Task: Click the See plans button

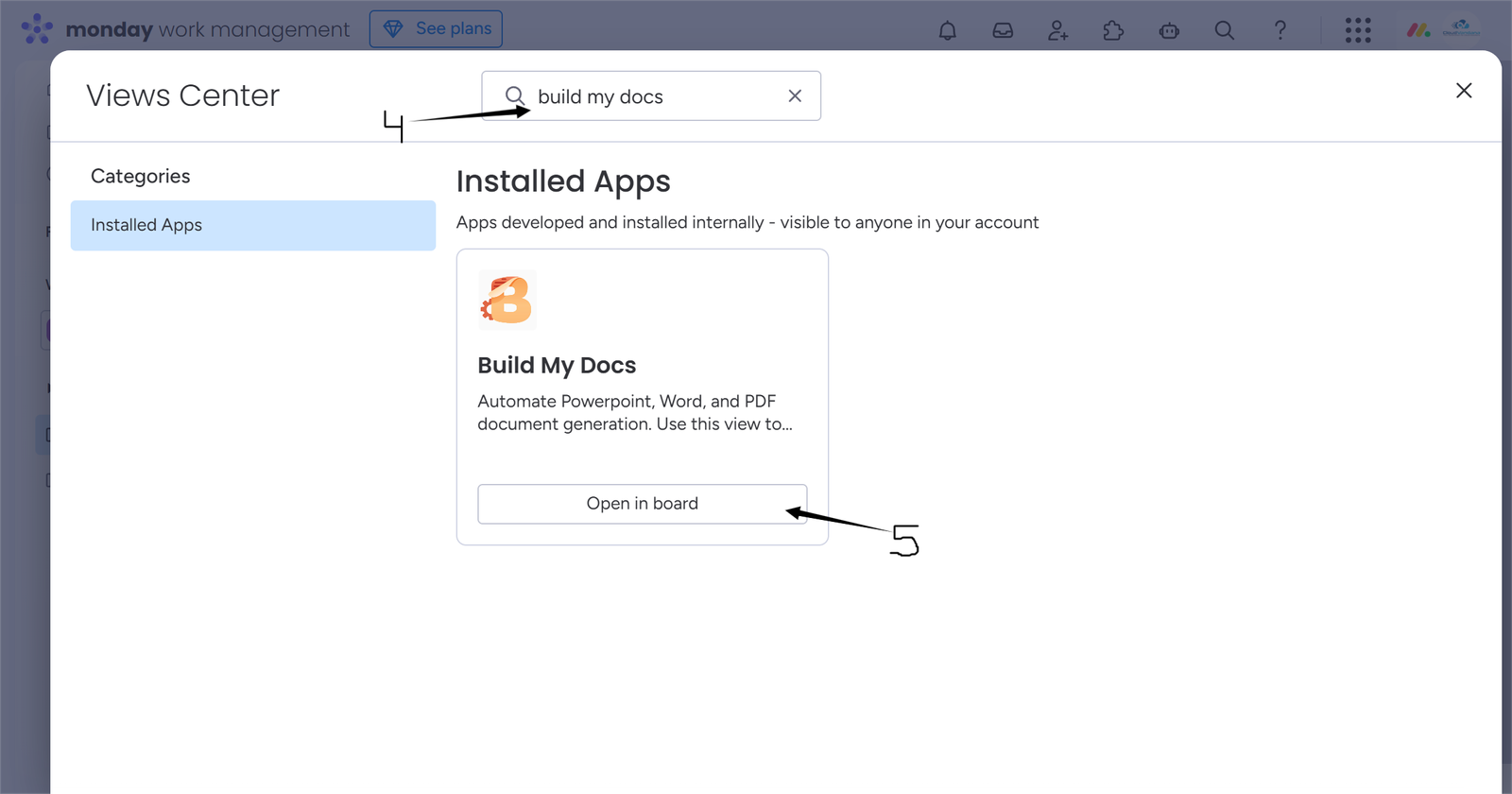Action: 436,29
